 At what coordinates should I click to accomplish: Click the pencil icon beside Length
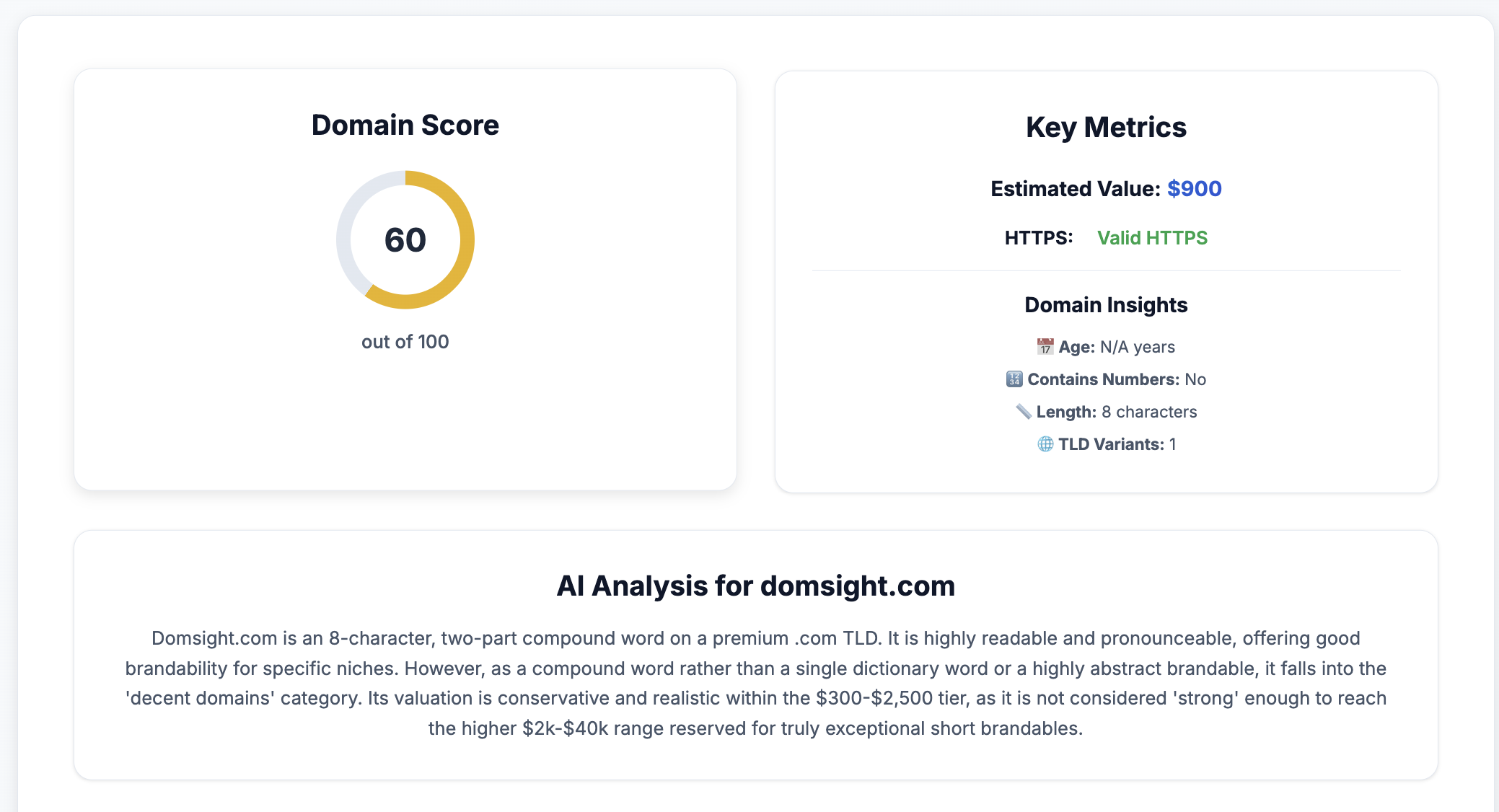point(1024,411)
